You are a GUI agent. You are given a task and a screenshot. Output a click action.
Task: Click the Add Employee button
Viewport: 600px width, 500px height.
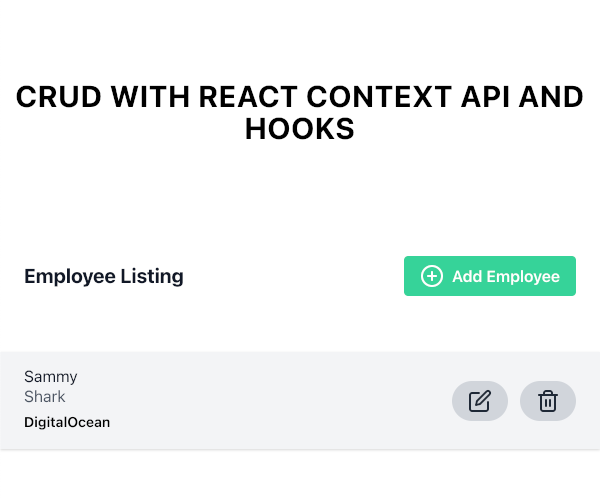tap(490, 276)
